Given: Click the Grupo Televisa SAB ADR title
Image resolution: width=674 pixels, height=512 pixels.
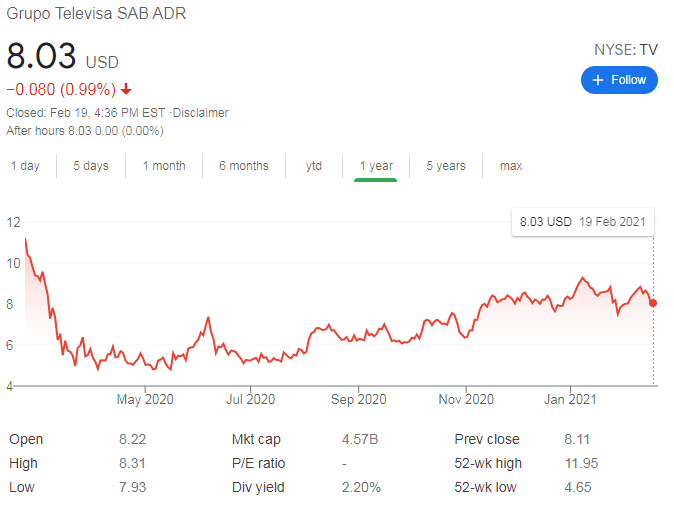Looking at the screenshot, I should pyautogui.click(x=96, y=14).
